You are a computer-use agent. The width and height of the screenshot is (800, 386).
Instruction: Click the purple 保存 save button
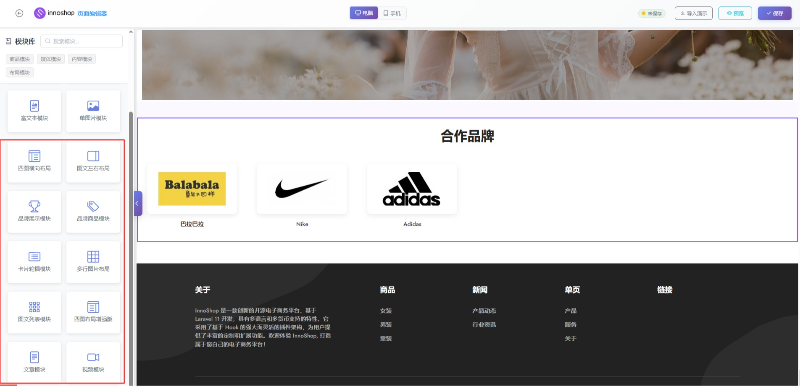click(x=774, y=13)
